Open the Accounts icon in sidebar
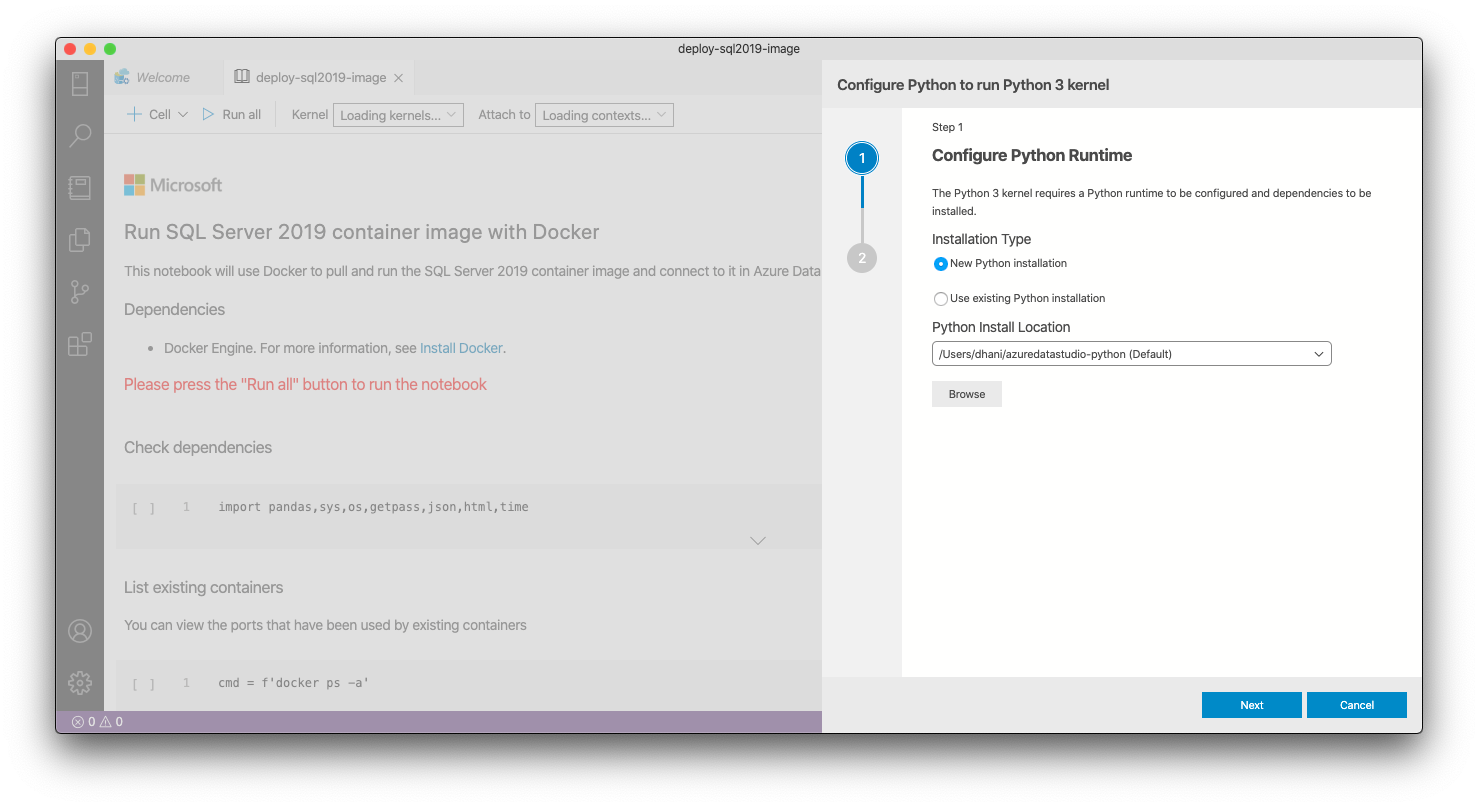Image resolution: width=1478 pixels, height=807 pixels. click(80, 631)
